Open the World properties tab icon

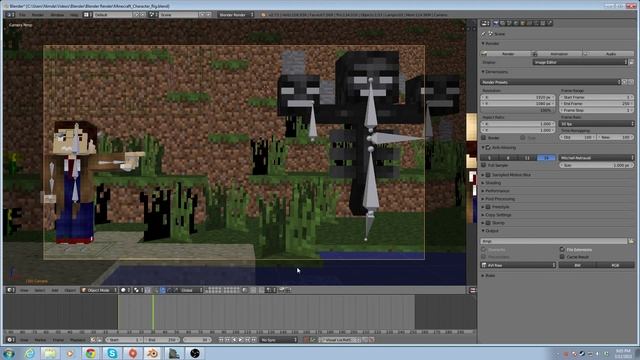(x=516, y=23)
